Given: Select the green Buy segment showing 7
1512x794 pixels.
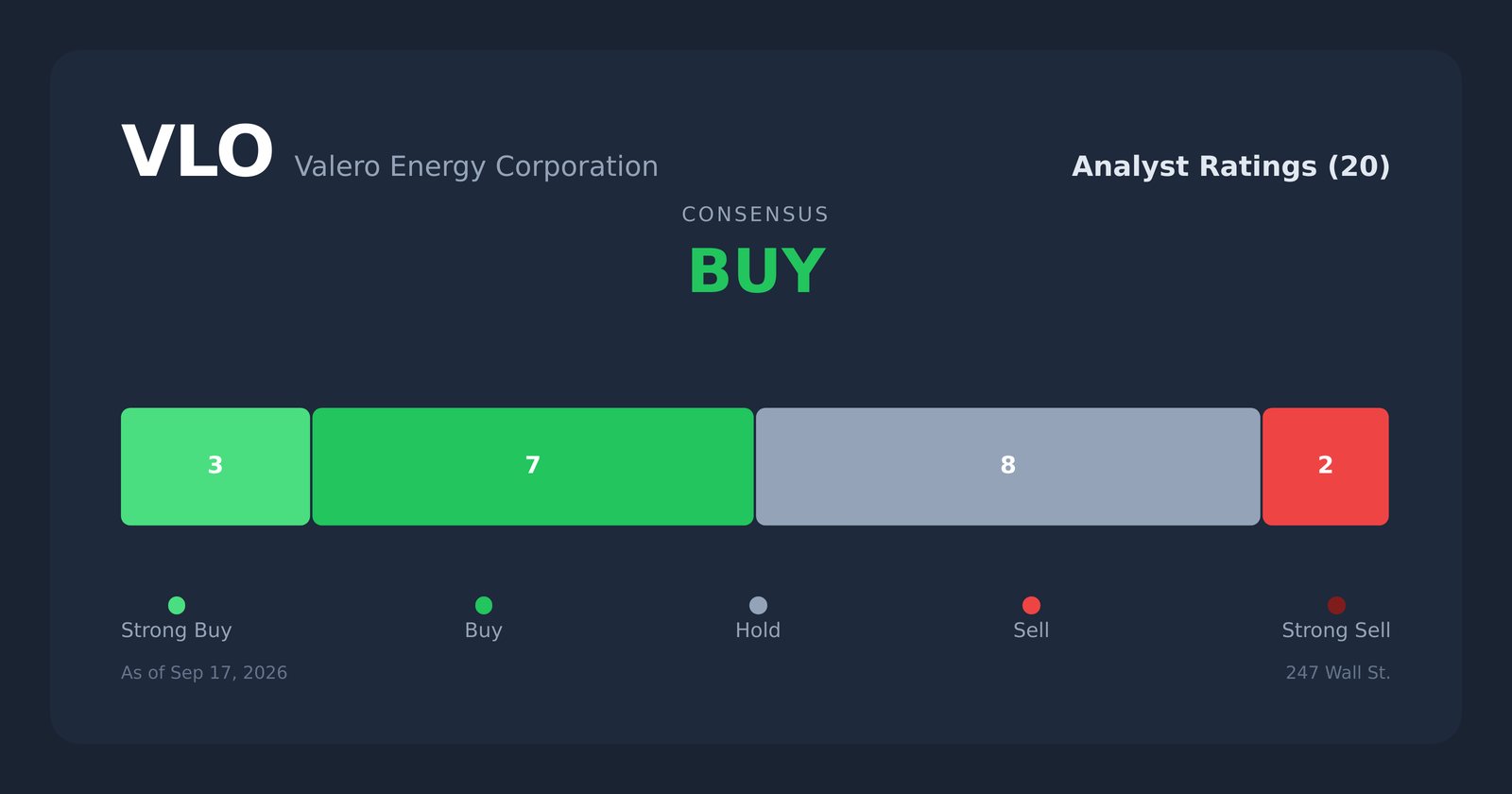Looking at the screenshot, I should tap(533, 466).
